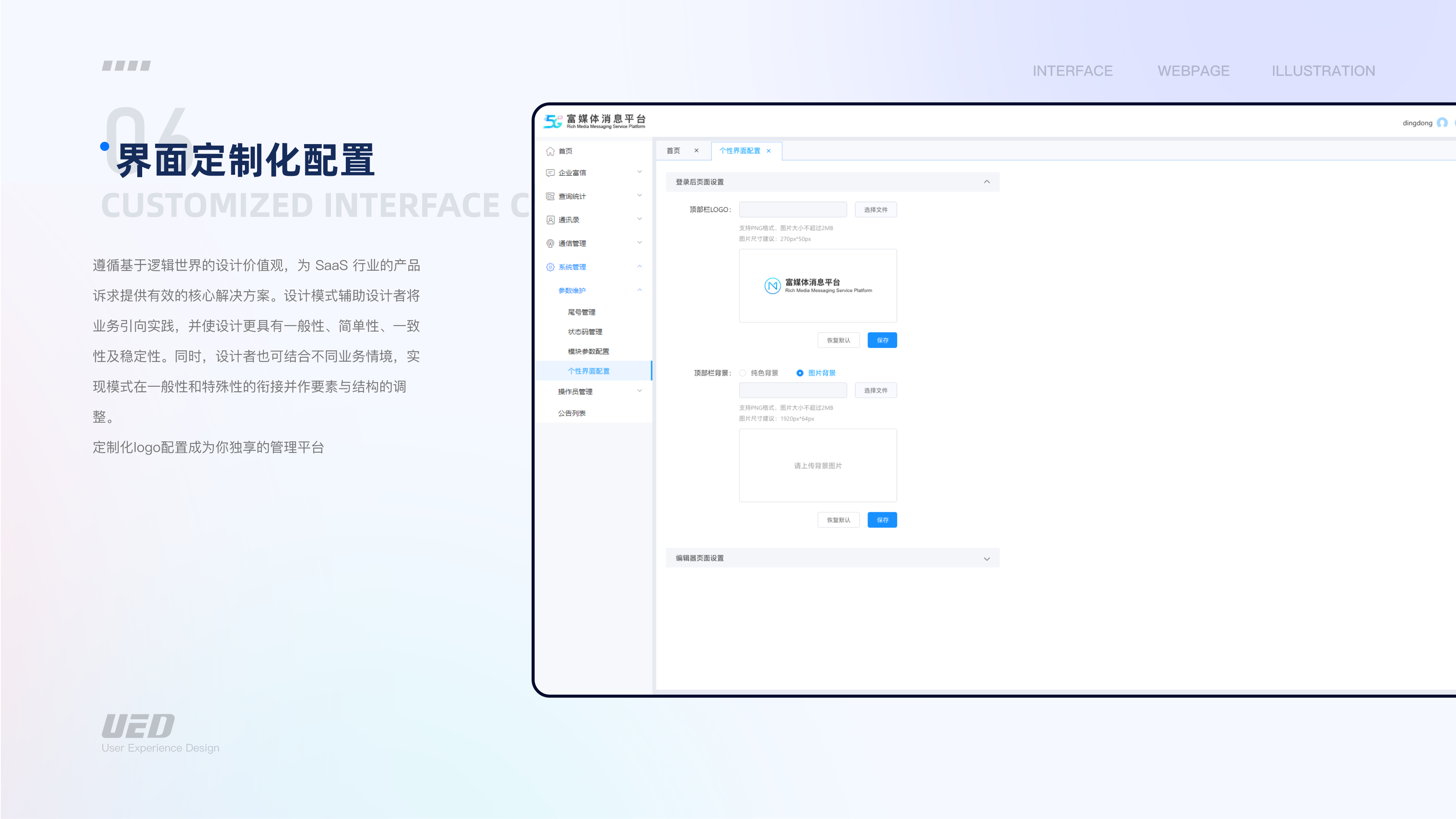This screenshot has width=1456, height=819.
Task: Click 恢复默认 under the logo preview
Action: point(838,340)
